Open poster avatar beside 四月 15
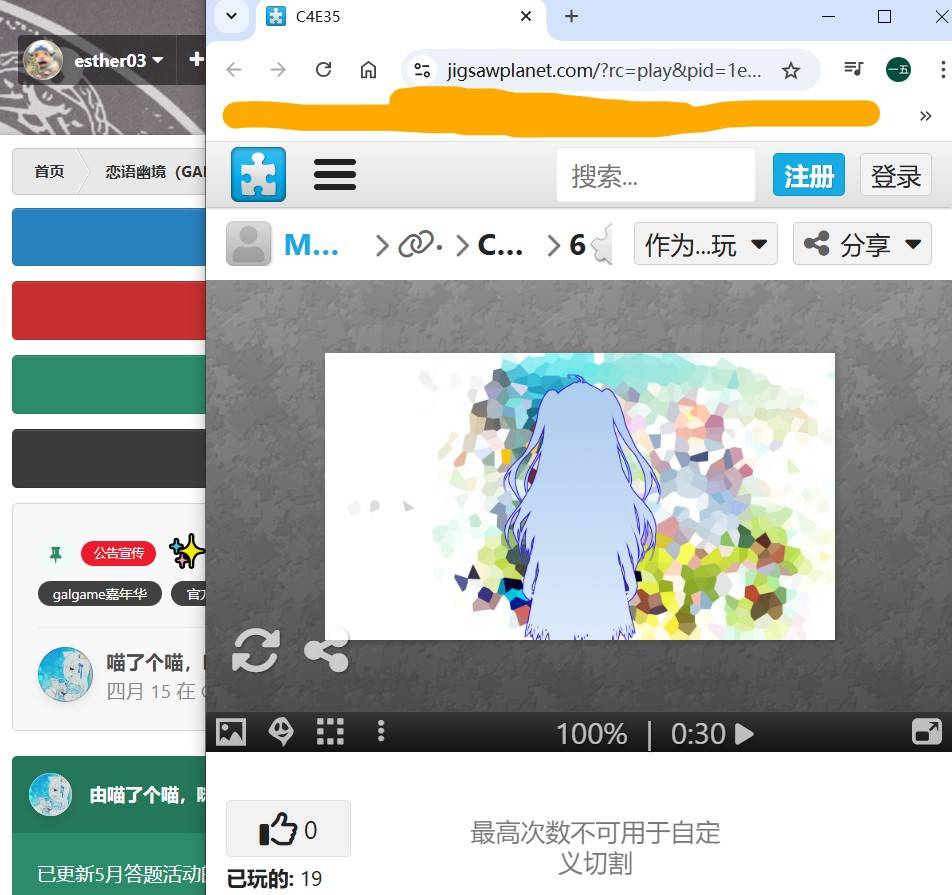Screen dimensions: 952x895 click(x=66, y=675)
